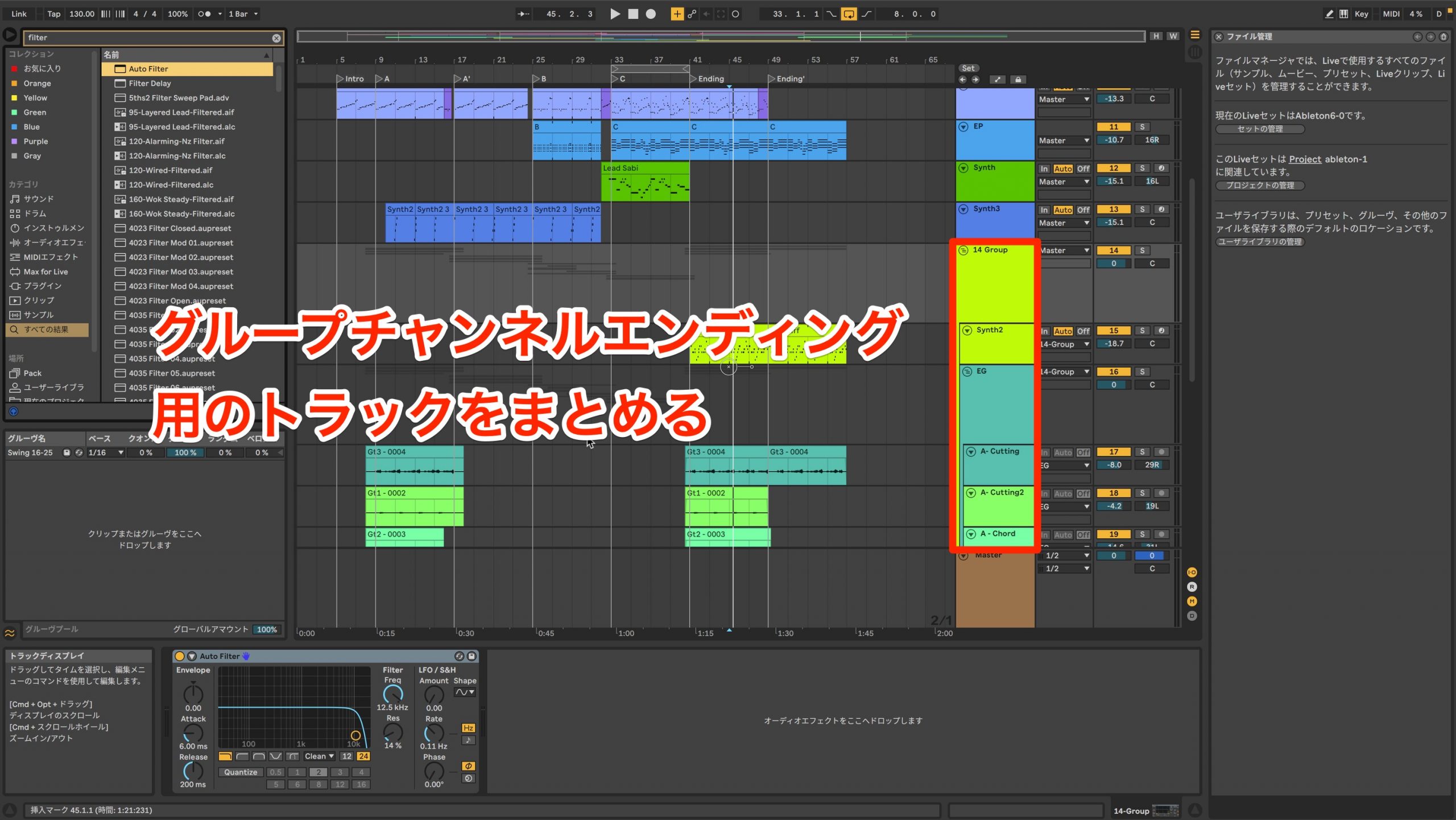Toggle Punch-In switch
This screenshot has height=820, width=1456.
831,14
